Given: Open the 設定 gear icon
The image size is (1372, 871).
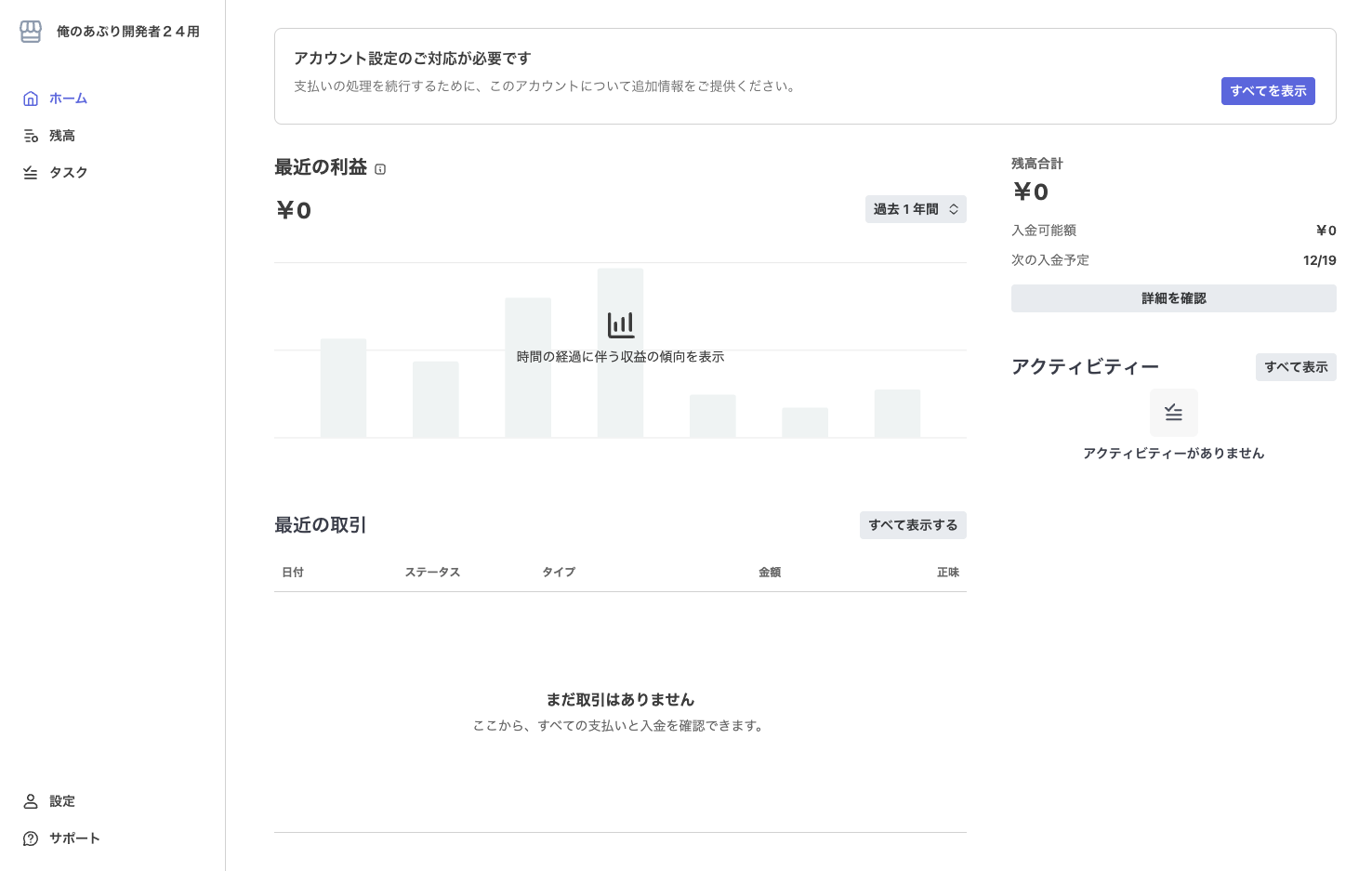Looking at the screenshot, I should tap(31, 800).
